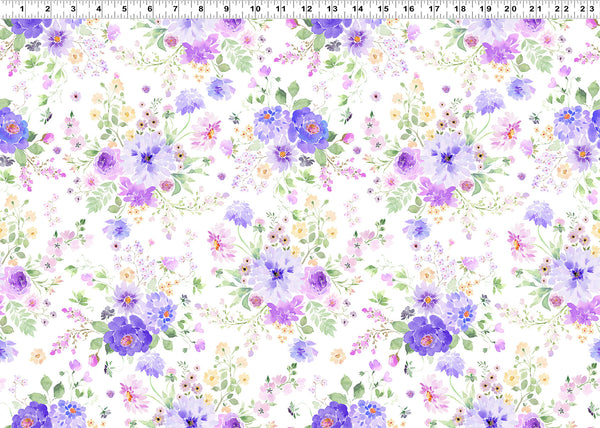Click the ruler number "15"

point(383,8)
